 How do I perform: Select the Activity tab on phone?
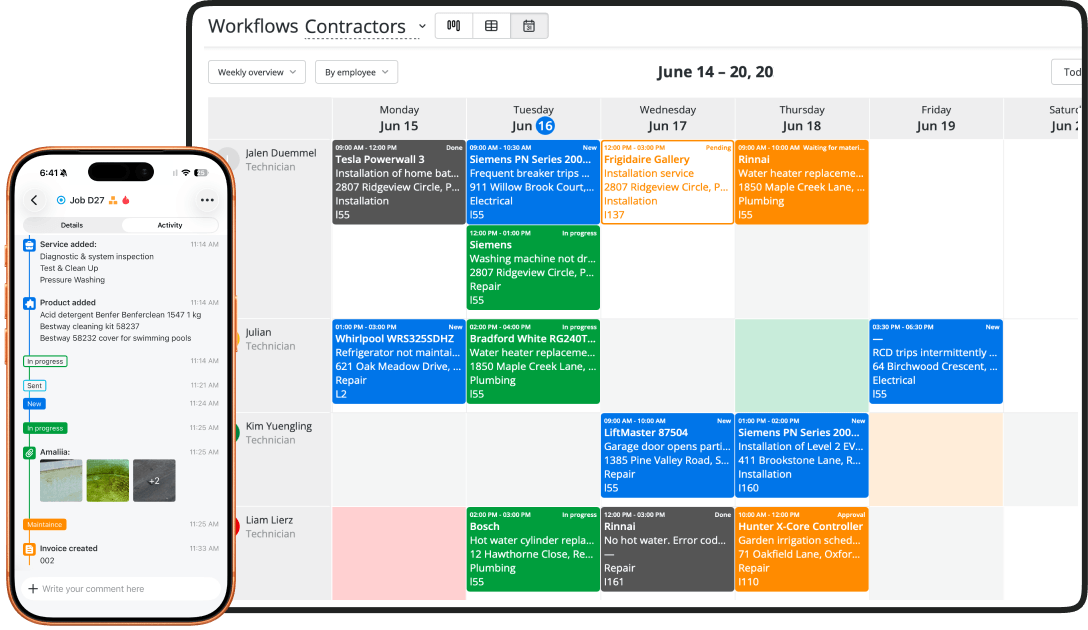170,225
